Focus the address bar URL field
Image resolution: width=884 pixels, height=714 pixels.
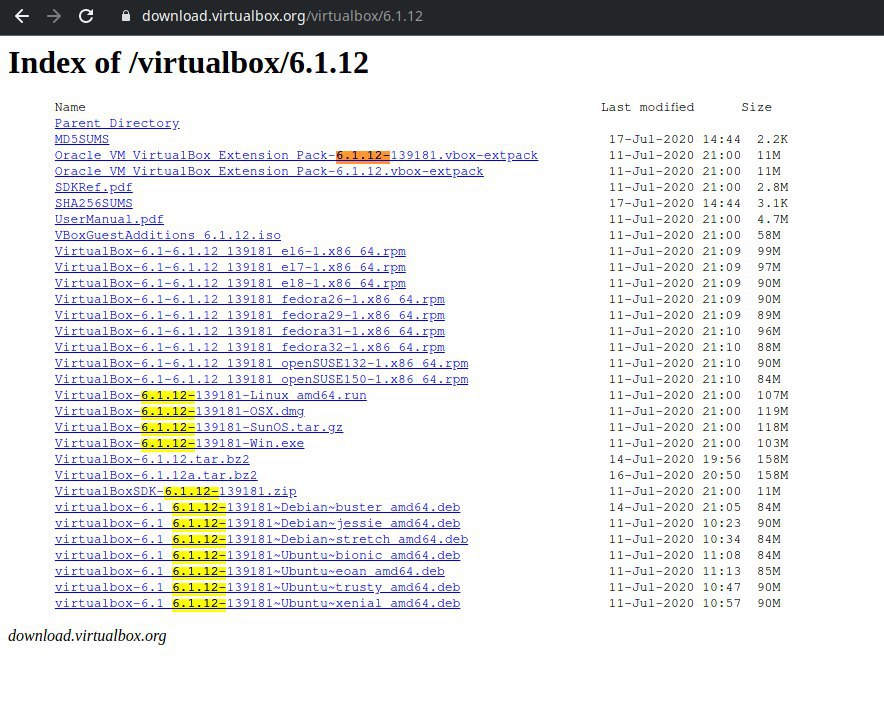pyautogui.click(x=282, y=16)
